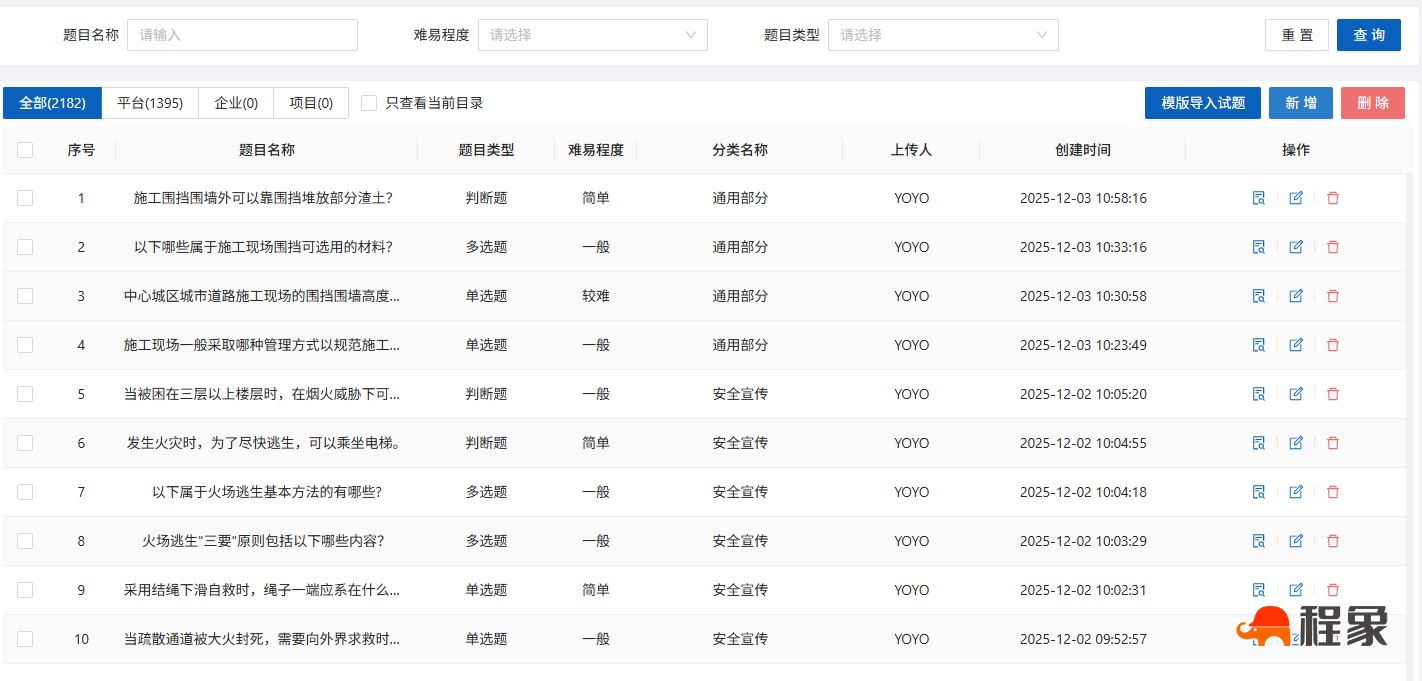Click the 模版导入试题 button
This screenshot has height=681, width=1422.
(1202, 102)
